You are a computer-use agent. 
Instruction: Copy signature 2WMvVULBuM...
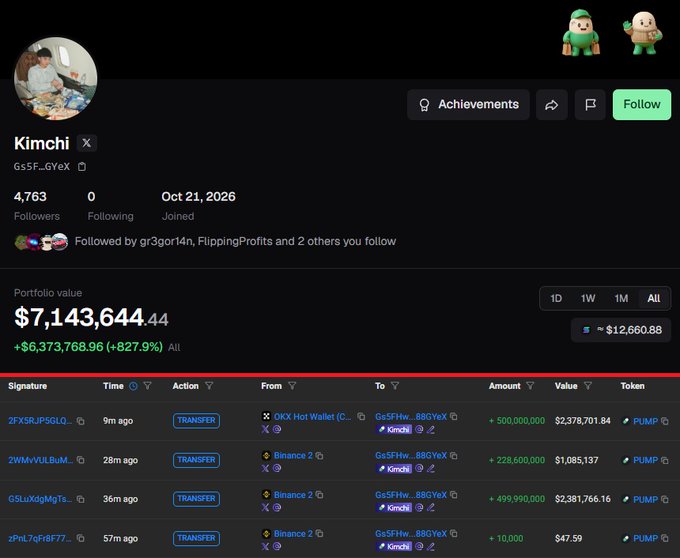tap(81, 460)
